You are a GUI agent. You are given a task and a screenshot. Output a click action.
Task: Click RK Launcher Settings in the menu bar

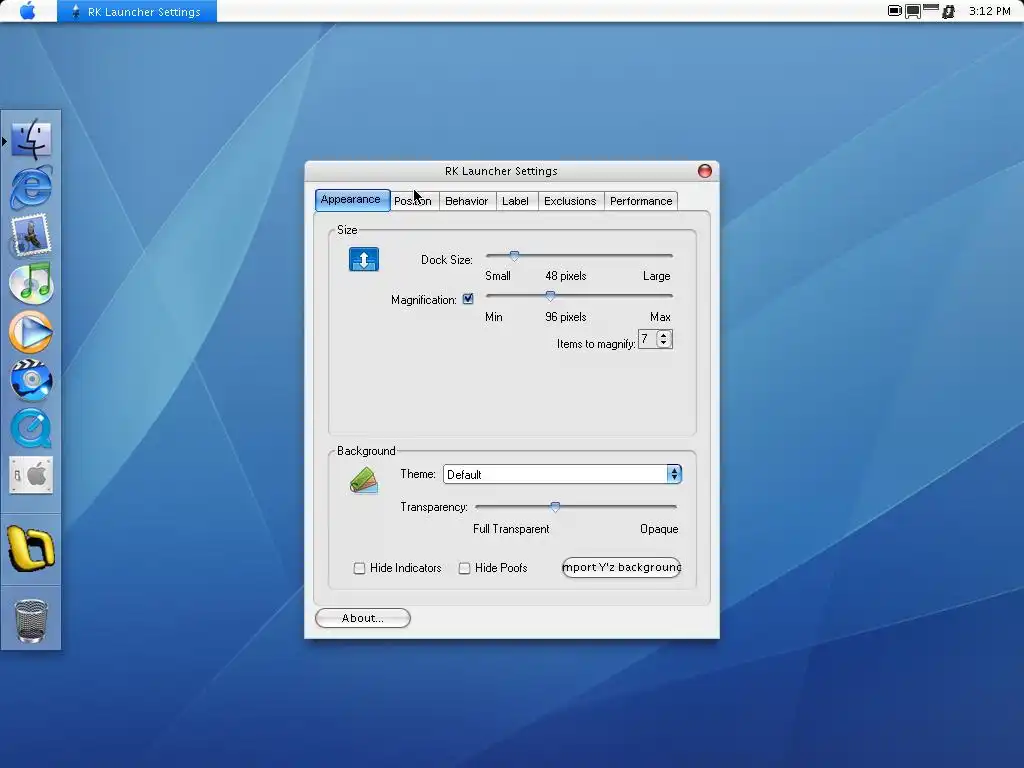tap(137, 11)
